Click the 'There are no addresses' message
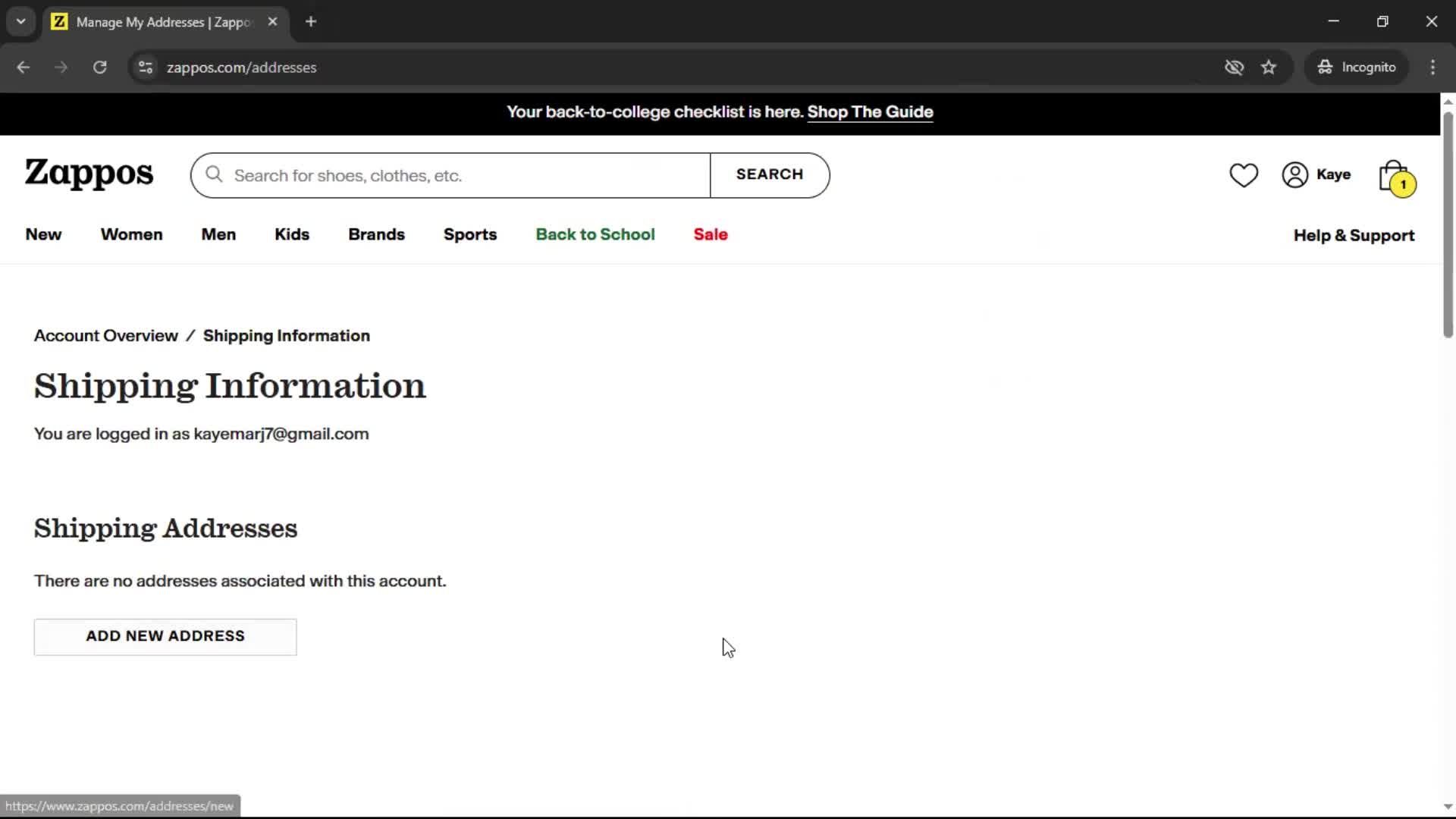This screenshot has height=819, width=1456. [x=240, y=582]
